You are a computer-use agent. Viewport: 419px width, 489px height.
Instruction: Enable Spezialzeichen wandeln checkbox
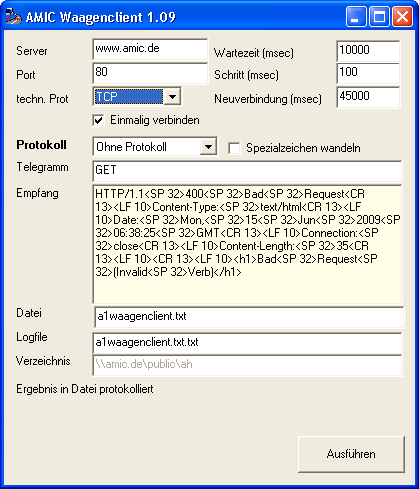coord(234,148)
